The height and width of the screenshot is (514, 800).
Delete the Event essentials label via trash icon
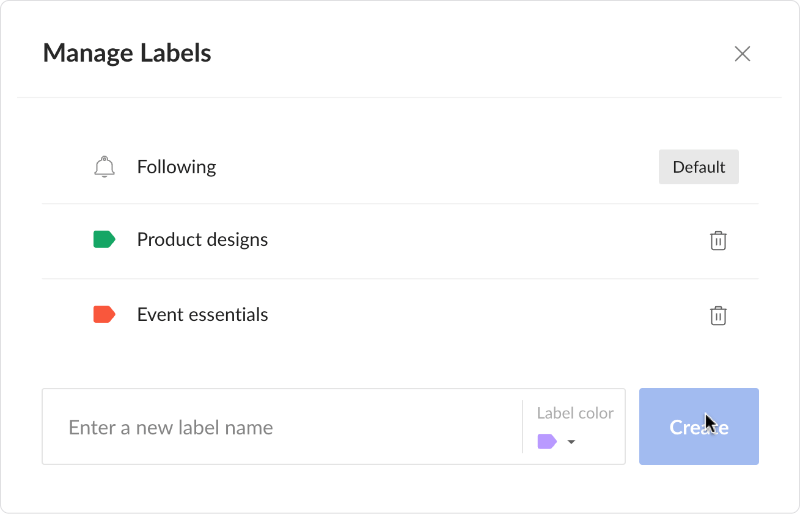coord(718,315)
